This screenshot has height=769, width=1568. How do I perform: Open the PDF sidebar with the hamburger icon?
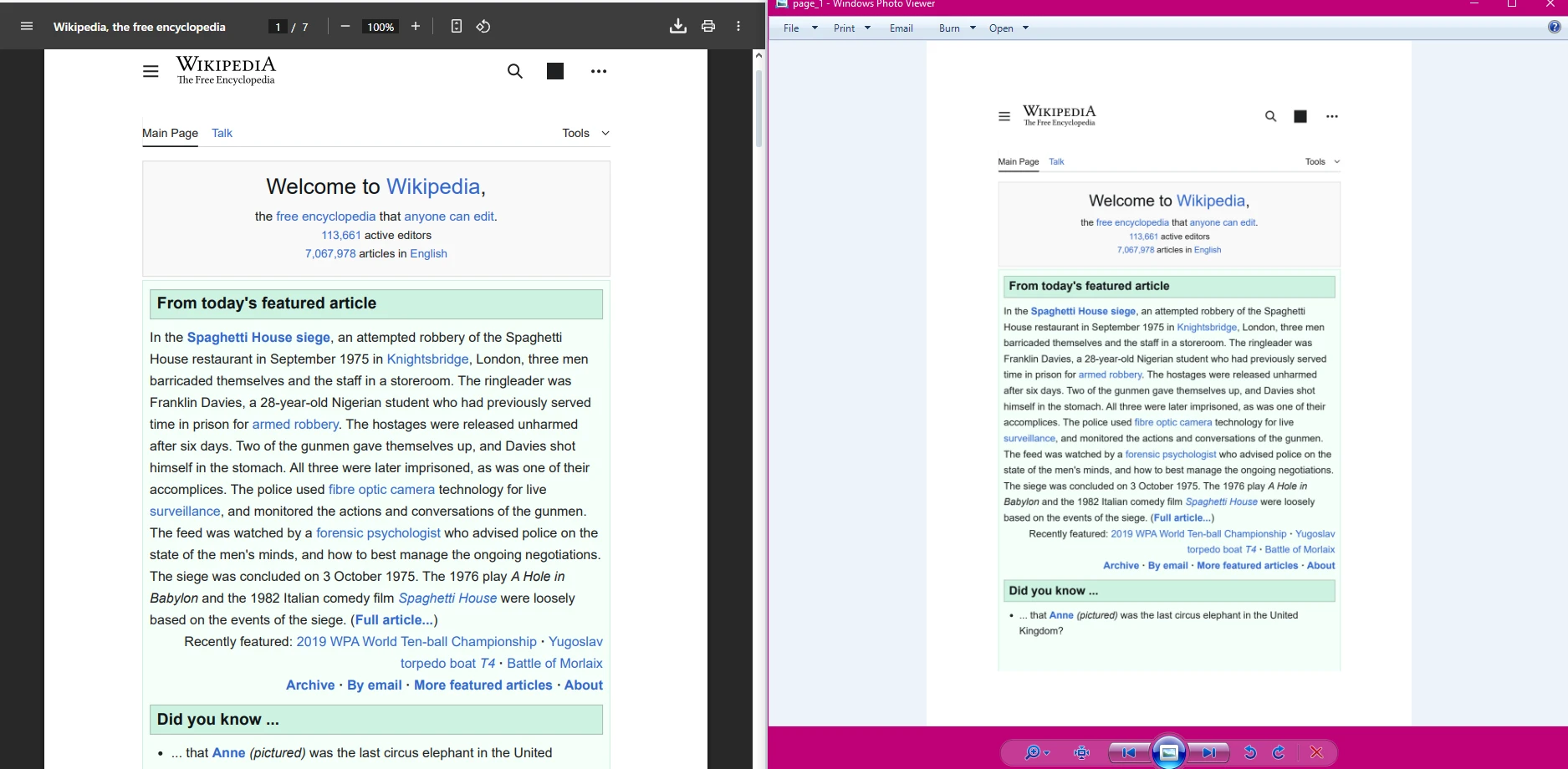26,25
